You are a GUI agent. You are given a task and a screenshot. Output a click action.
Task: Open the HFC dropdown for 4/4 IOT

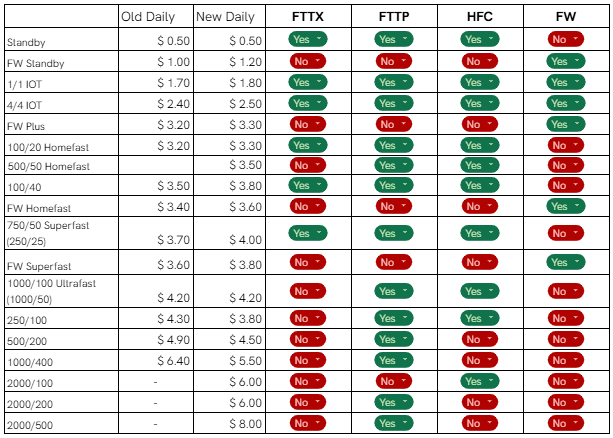click(480, 102)
